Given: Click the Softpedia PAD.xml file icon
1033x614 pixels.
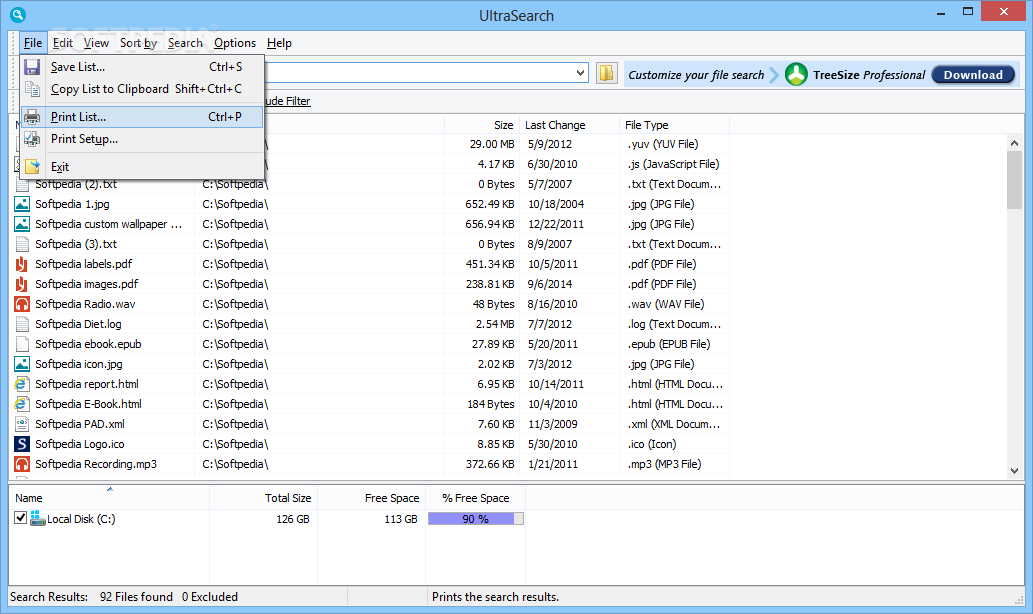Looking at the screenshot, I should 22,424.
